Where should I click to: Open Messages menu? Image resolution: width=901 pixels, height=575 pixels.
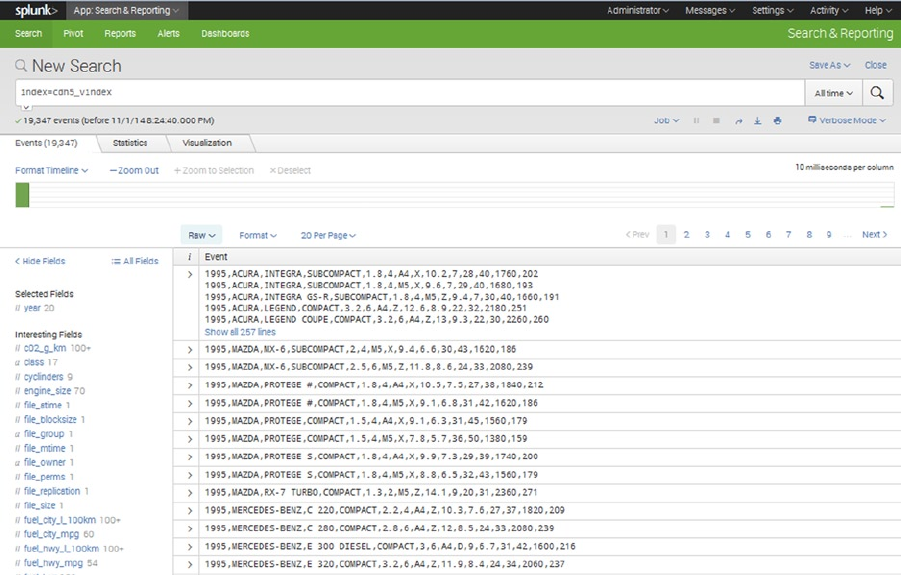point(710,10)
